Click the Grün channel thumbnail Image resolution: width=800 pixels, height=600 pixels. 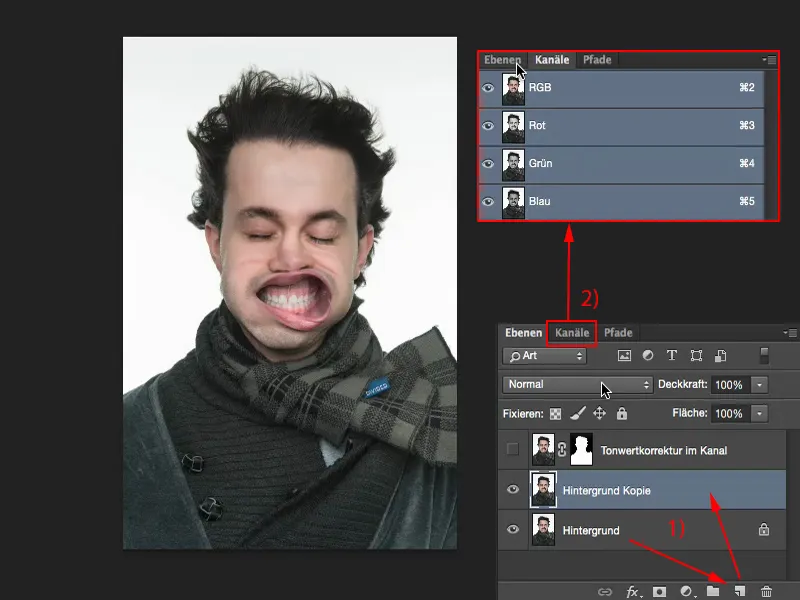coord(513,164)
